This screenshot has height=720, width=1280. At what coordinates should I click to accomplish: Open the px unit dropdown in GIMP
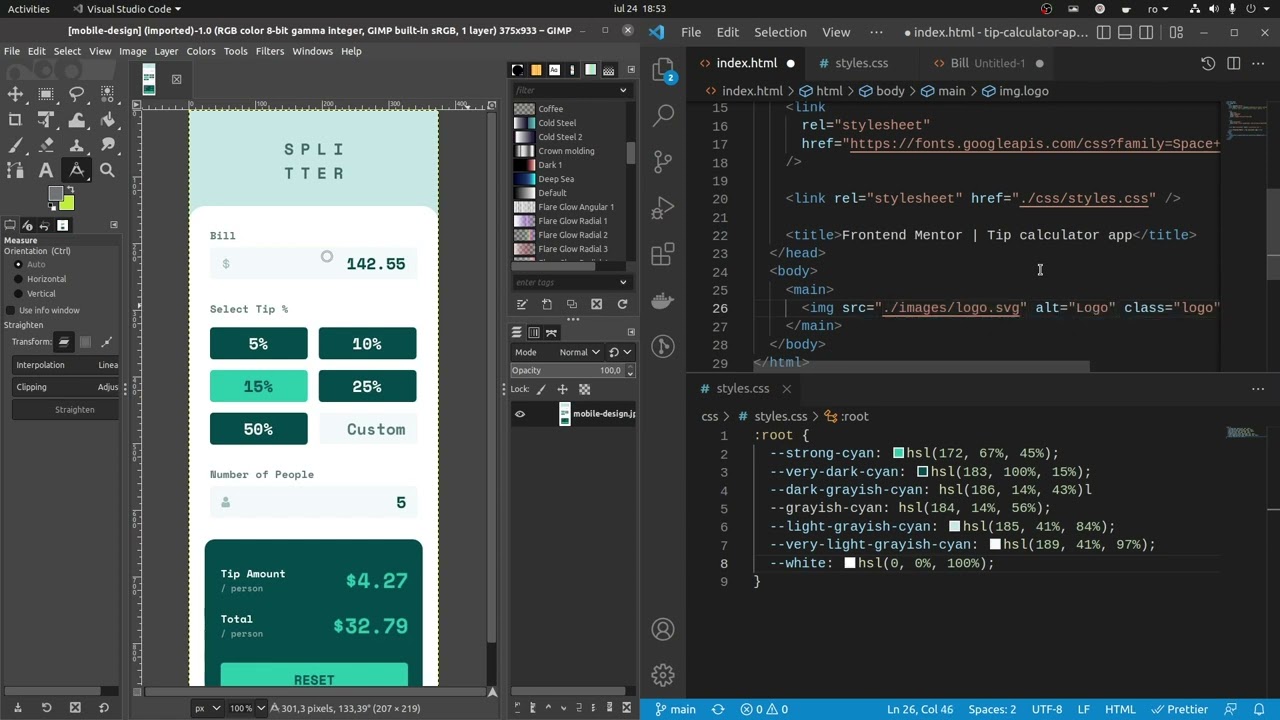point(207,708)
